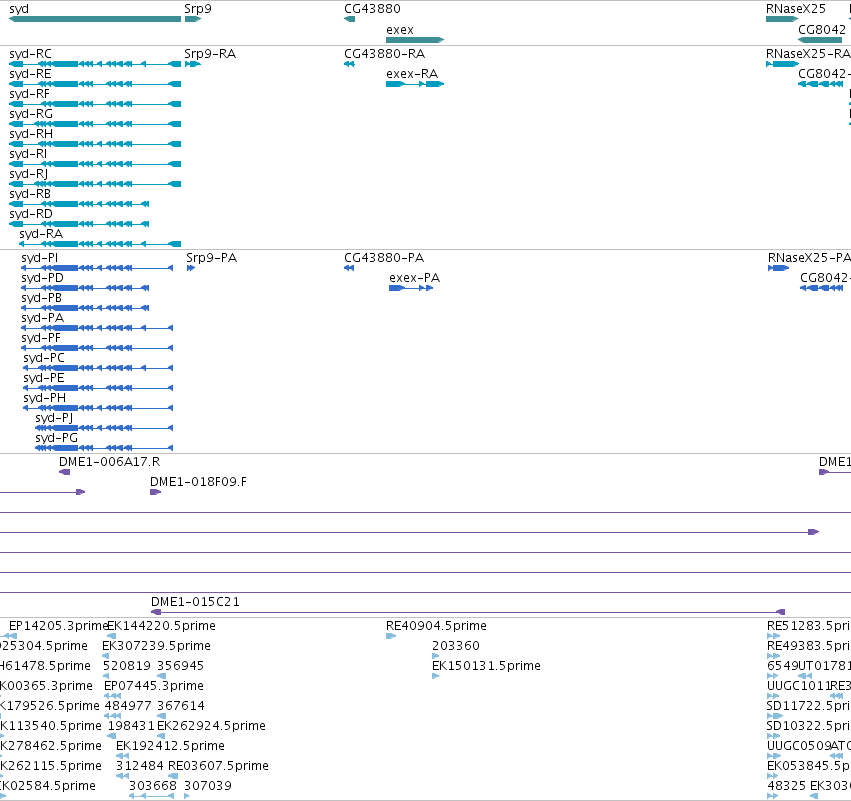Click the 48325 feature label

tap(786, 786)
